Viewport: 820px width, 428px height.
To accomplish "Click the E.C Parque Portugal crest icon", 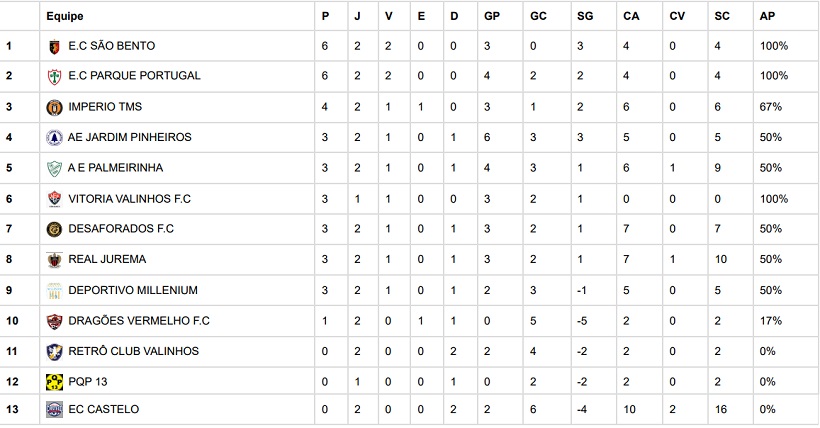I will pyautogui.click(x=54, y=76).
